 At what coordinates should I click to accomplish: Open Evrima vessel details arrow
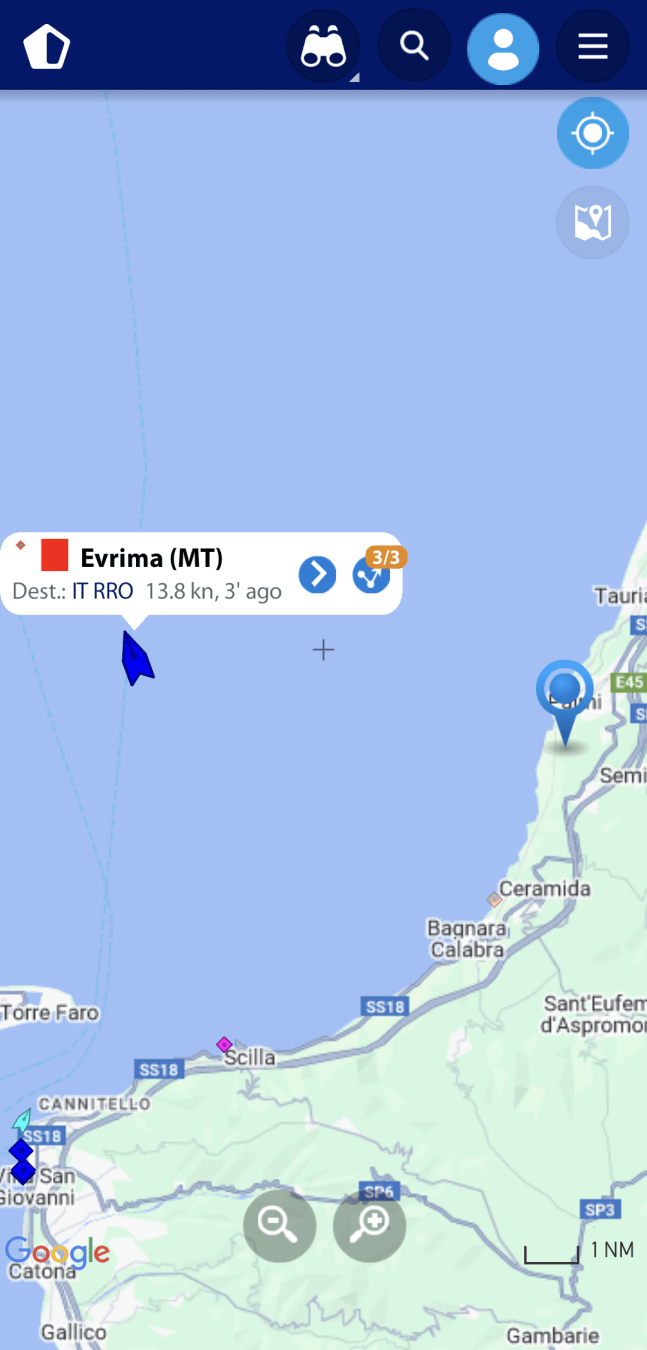[317, 575]
